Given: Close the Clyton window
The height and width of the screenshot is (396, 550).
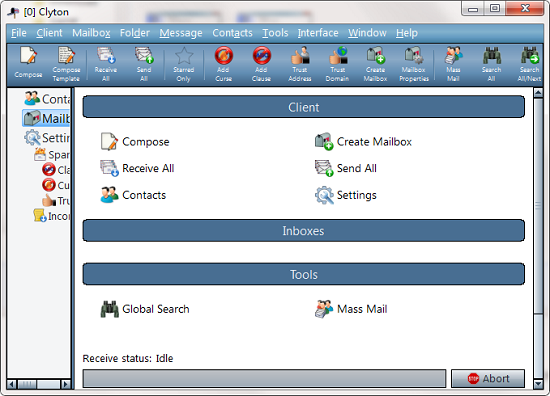Looking at the screenshot, I should 525,8.
